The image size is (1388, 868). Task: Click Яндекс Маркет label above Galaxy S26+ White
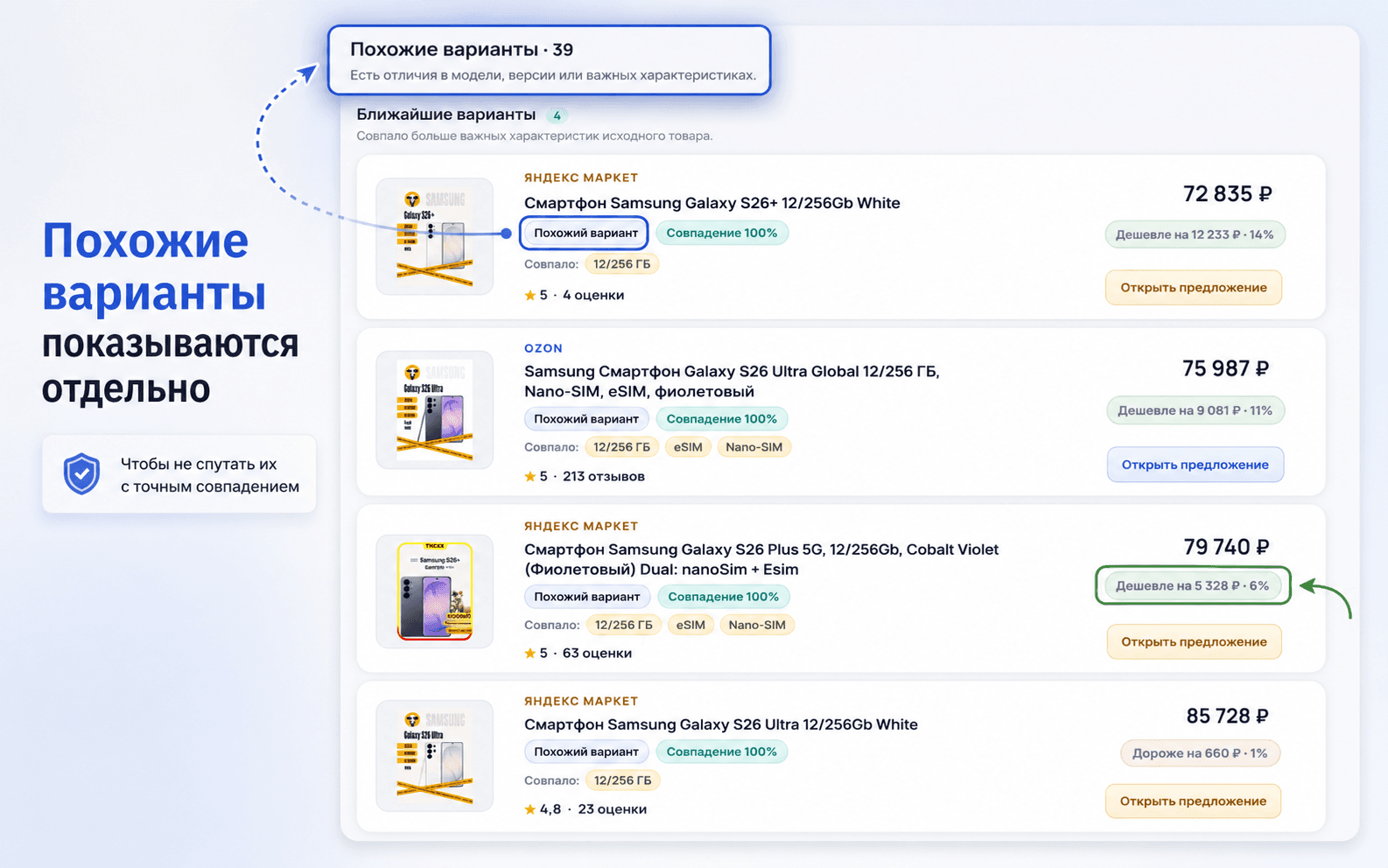tap(581, 178)
